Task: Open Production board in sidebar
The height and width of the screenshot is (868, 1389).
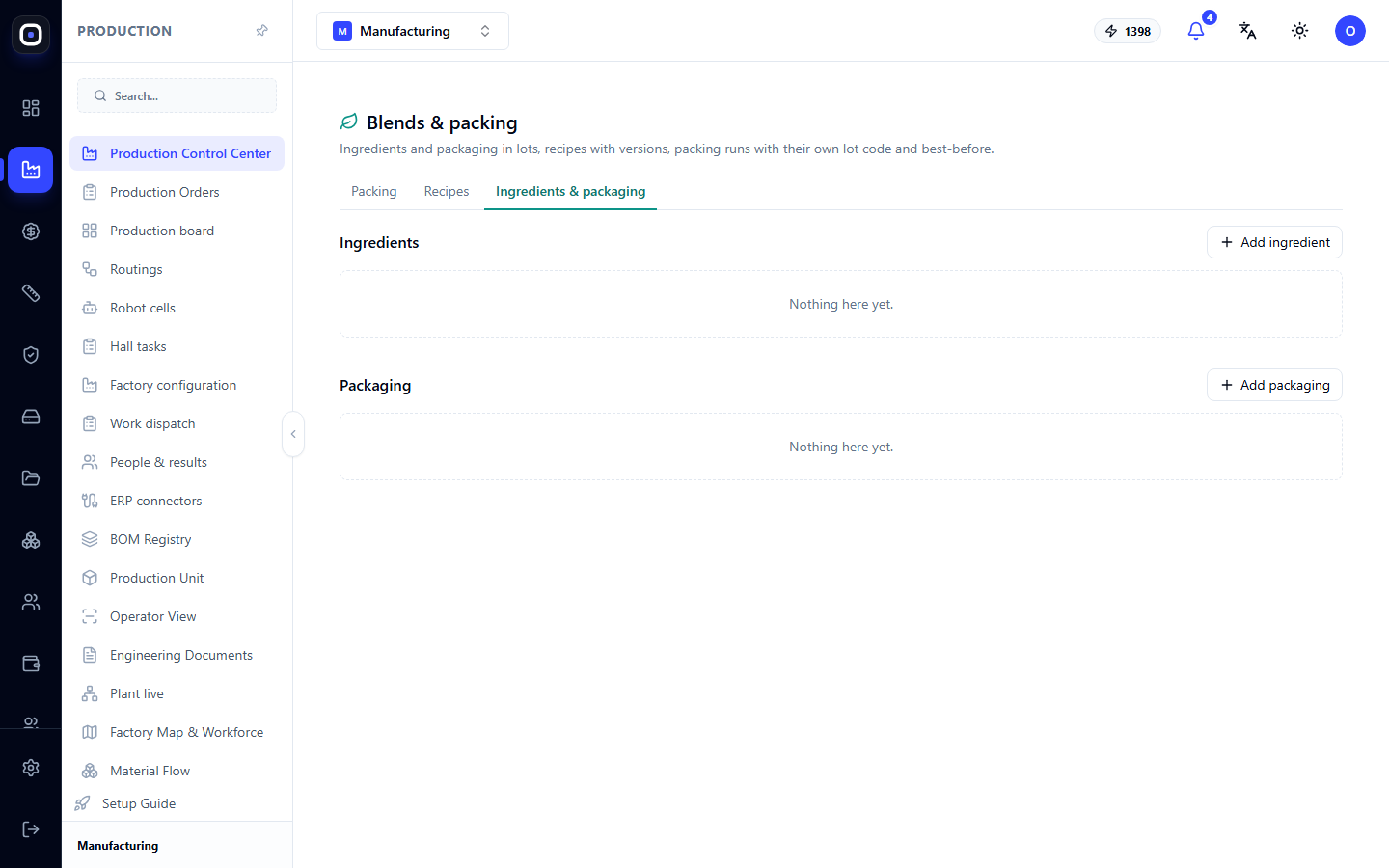Action: (177, 231)
